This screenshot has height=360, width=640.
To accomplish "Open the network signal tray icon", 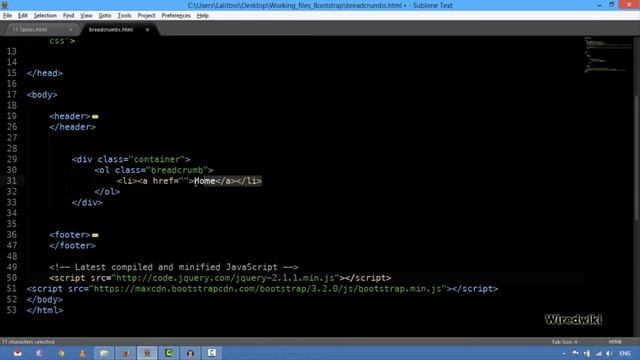I will 598,353.
